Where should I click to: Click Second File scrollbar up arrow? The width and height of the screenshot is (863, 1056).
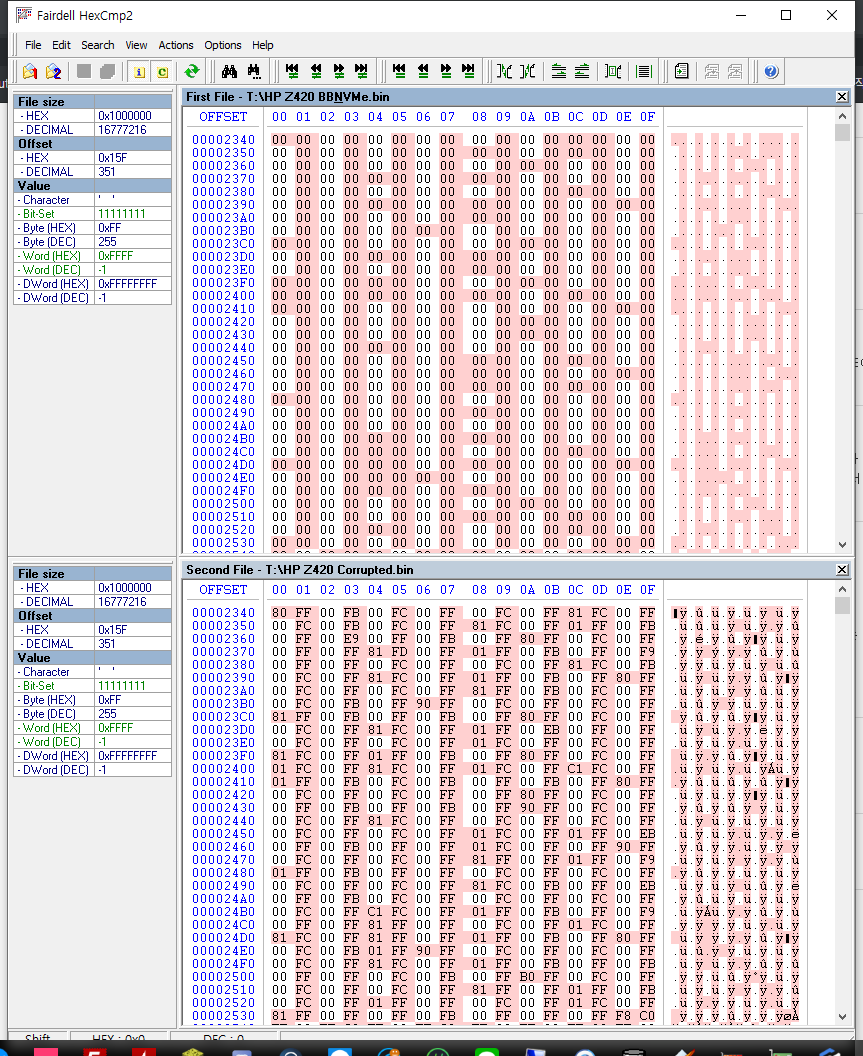[842, 589]
